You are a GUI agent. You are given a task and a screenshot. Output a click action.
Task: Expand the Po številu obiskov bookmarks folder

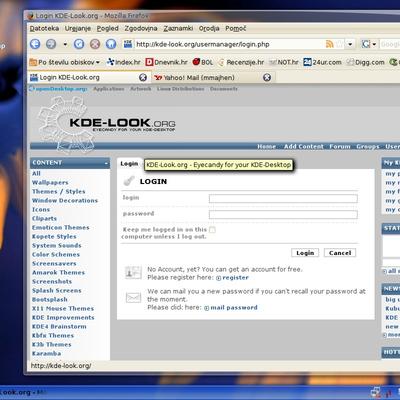coord(64,62)
